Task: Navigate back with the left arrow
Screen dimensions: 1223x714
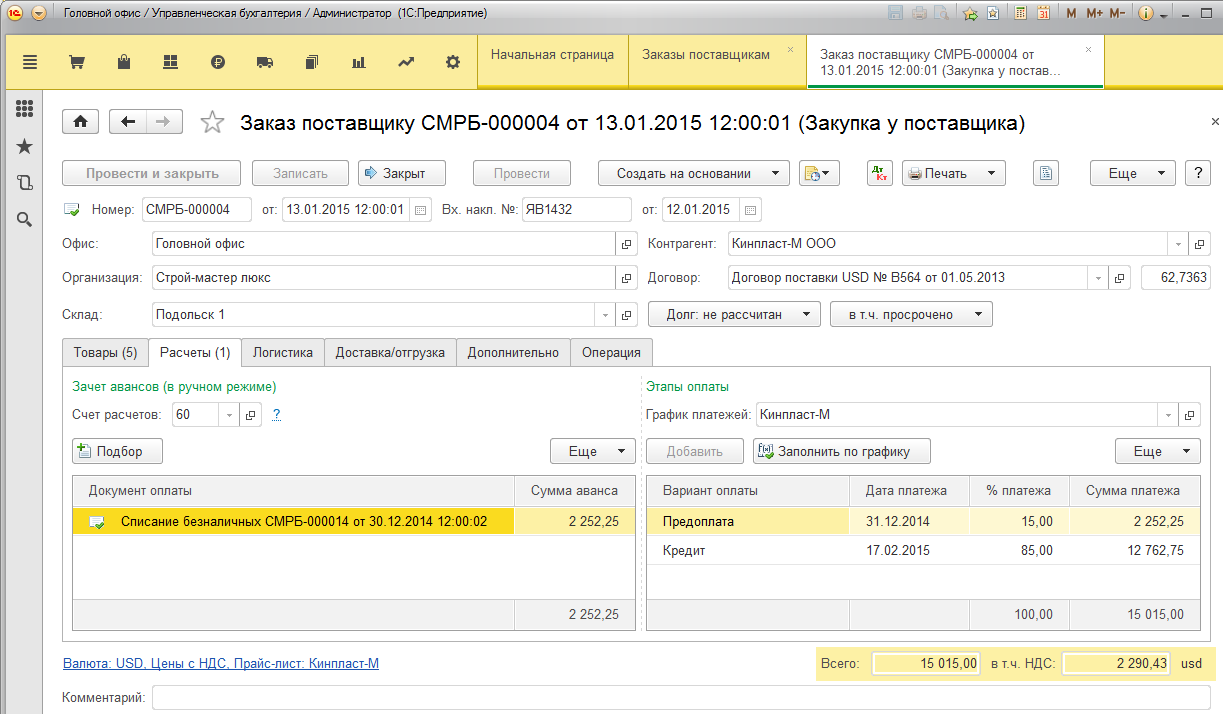Action: coord(128,121)
